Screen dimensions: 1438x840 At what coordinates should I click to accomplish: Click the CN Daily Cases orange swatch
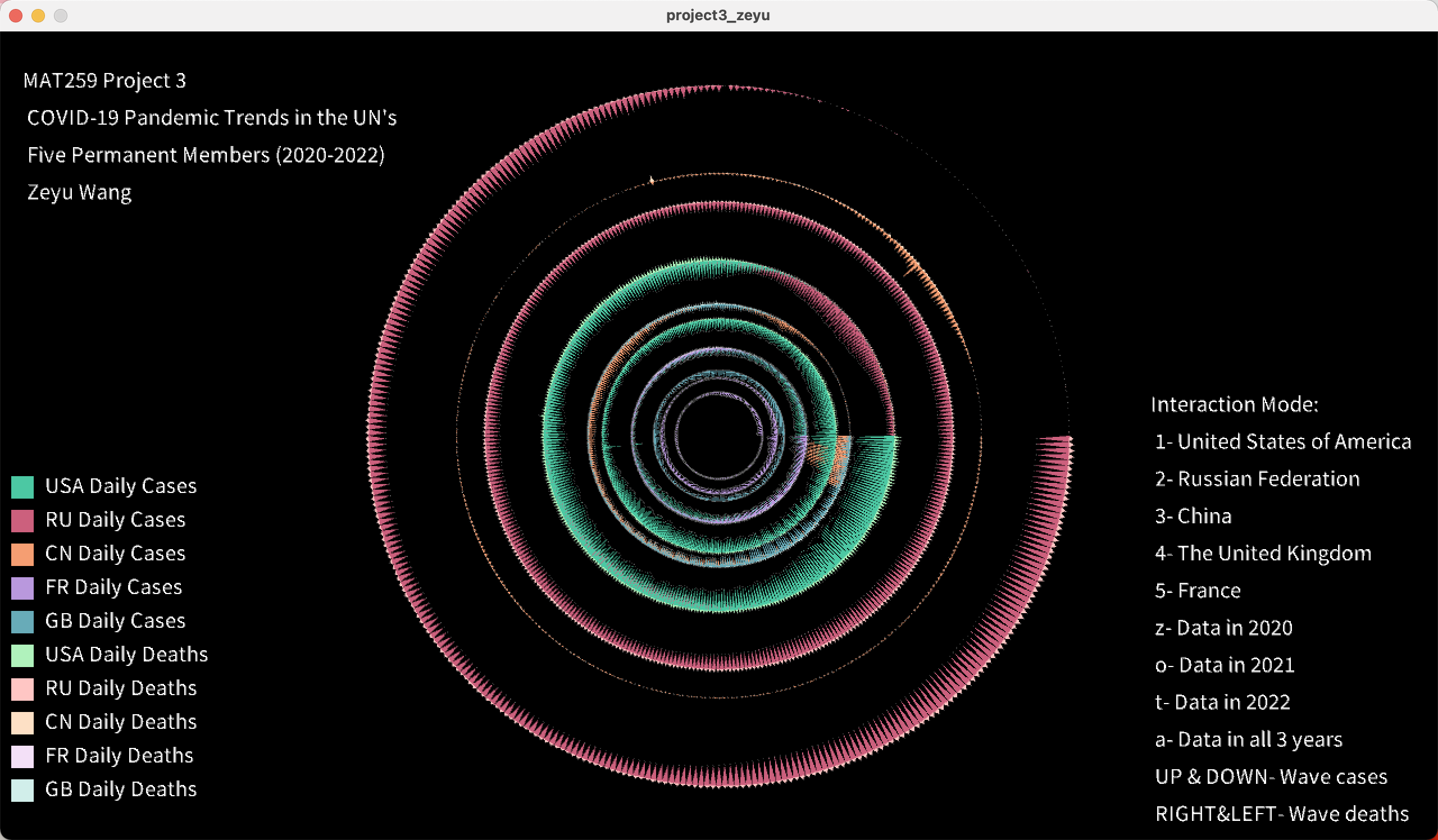click(22, 554)
